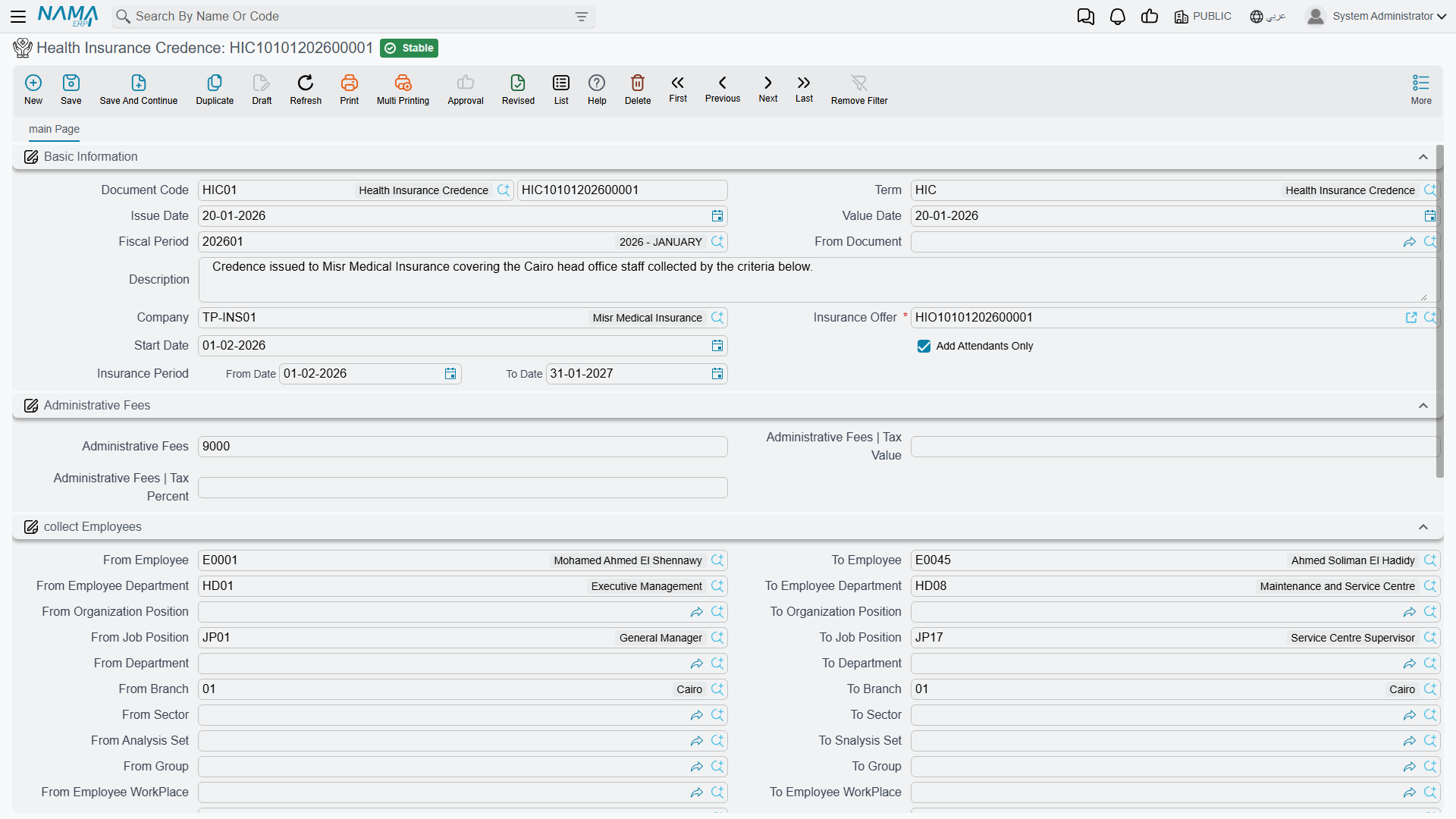
Task: Click the New record toolbar icon
Action: [x=33, y=89]
